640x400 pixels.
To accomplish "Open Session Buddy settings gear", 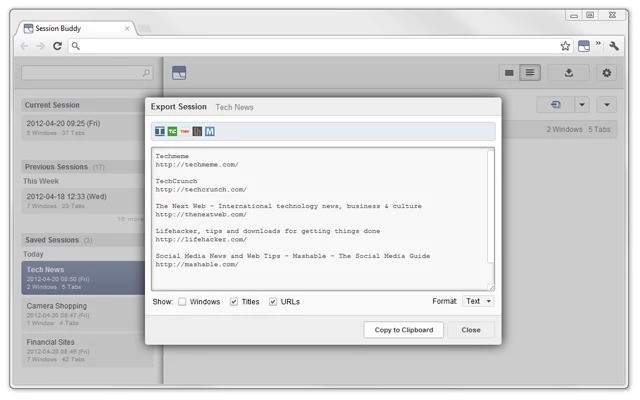I will (607, 73).
